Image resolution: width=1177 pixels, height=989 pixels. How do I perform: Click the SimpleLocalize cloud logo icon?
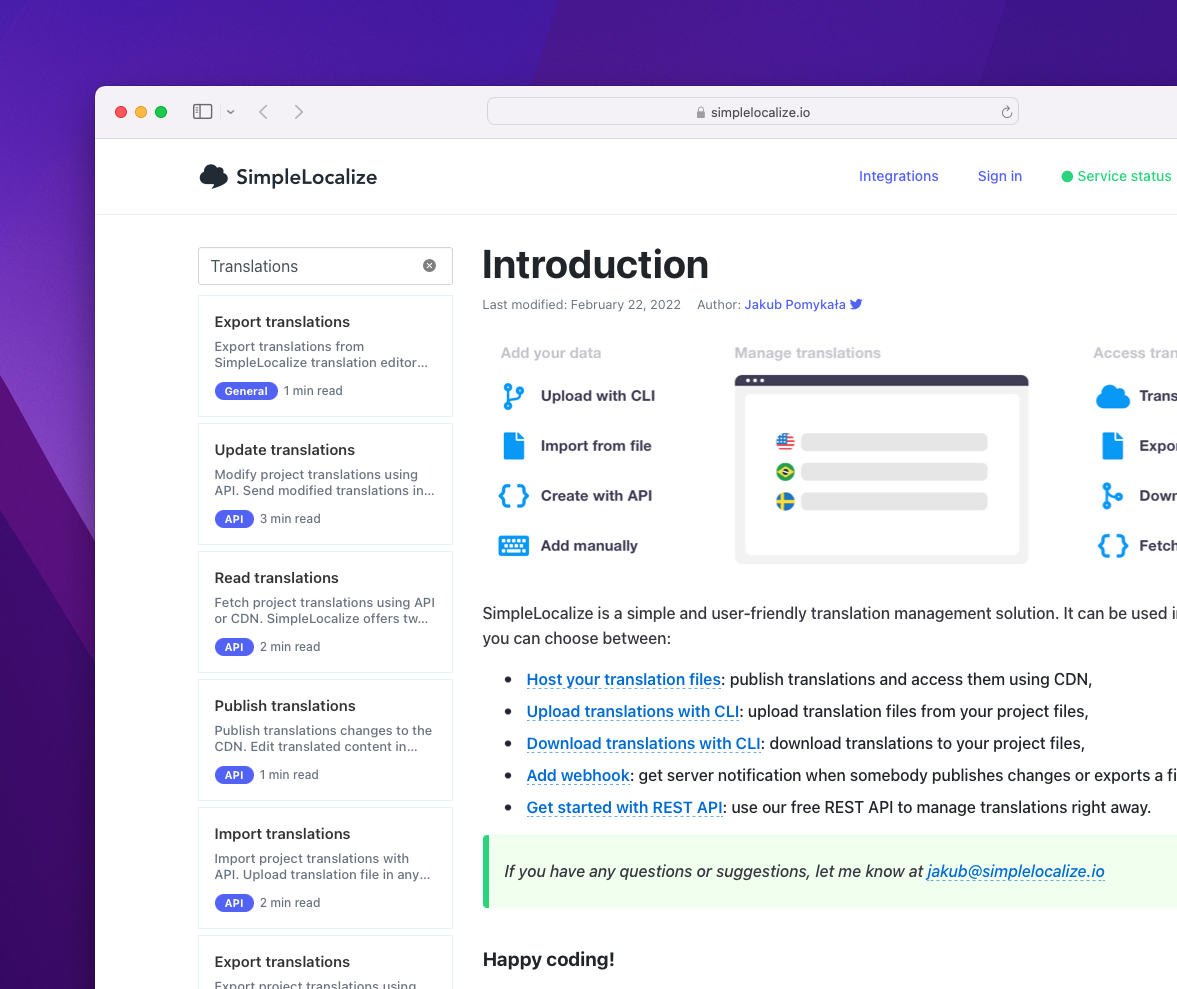(x=214, y=176)
